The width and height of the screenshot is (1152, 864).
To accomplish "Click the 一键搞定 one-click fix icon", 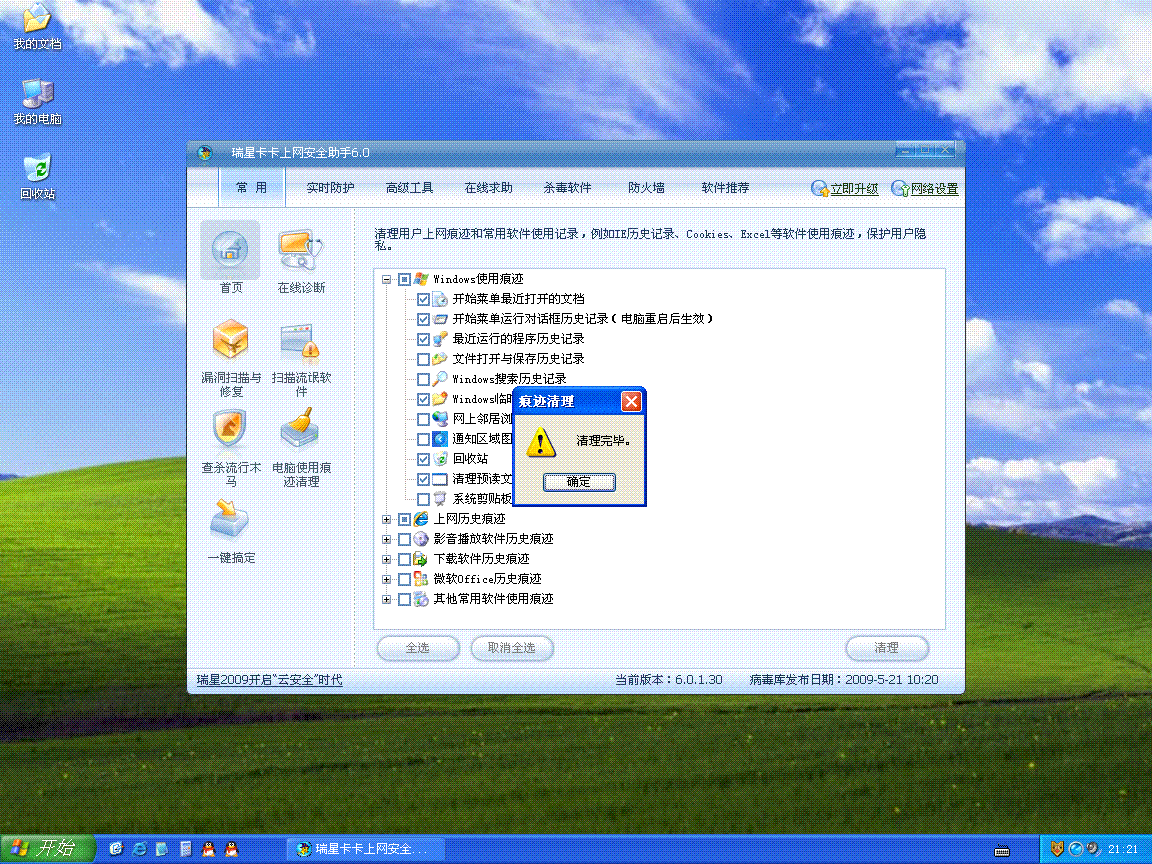I will coord(230,519).
